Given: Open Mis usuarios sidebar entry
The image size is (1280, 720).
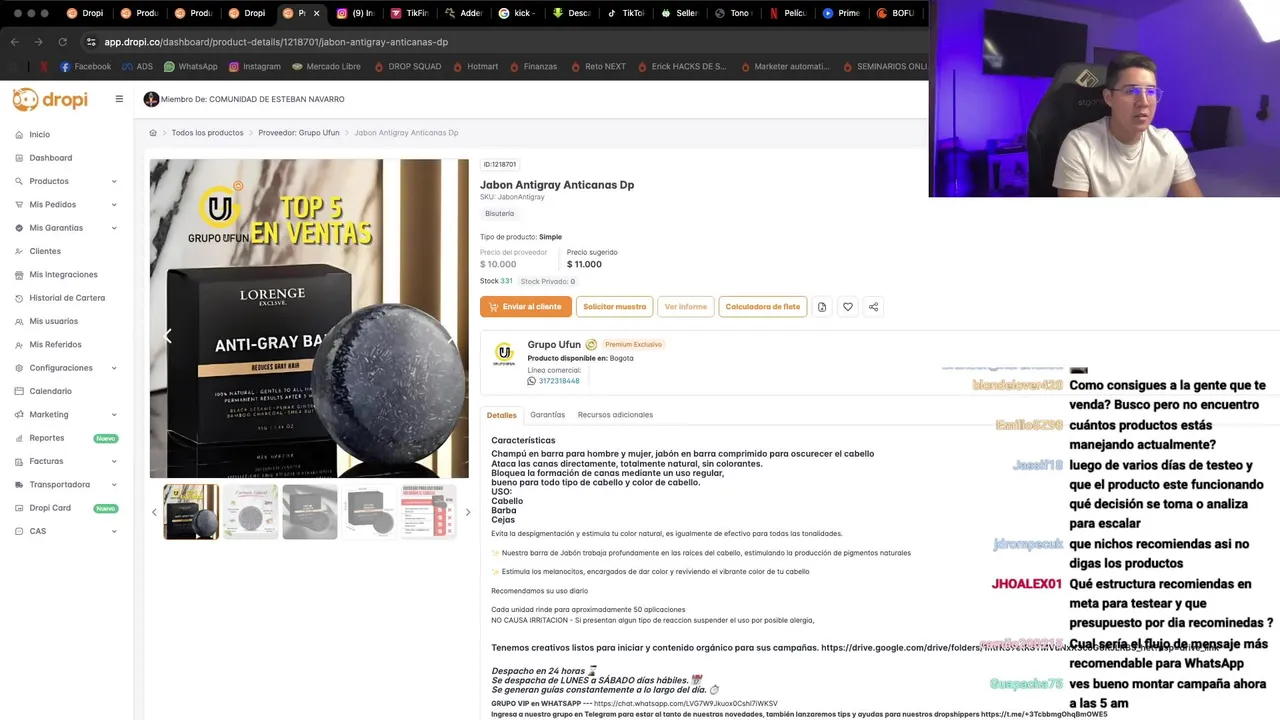Looking at the screenshot, I should 53,321.
